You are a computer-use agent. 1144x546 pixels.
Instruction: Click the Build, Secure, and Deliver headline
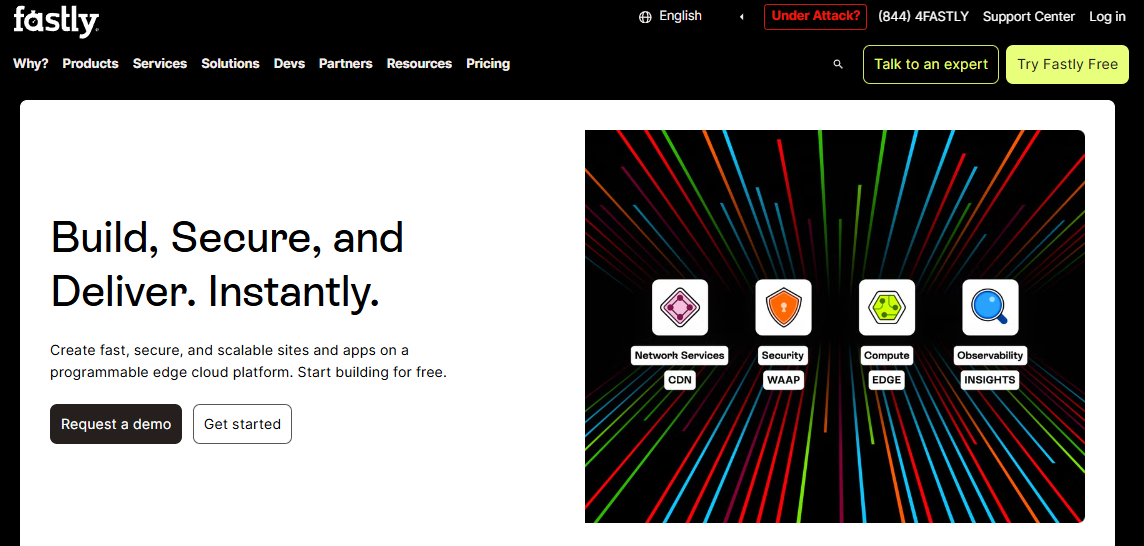227,264
